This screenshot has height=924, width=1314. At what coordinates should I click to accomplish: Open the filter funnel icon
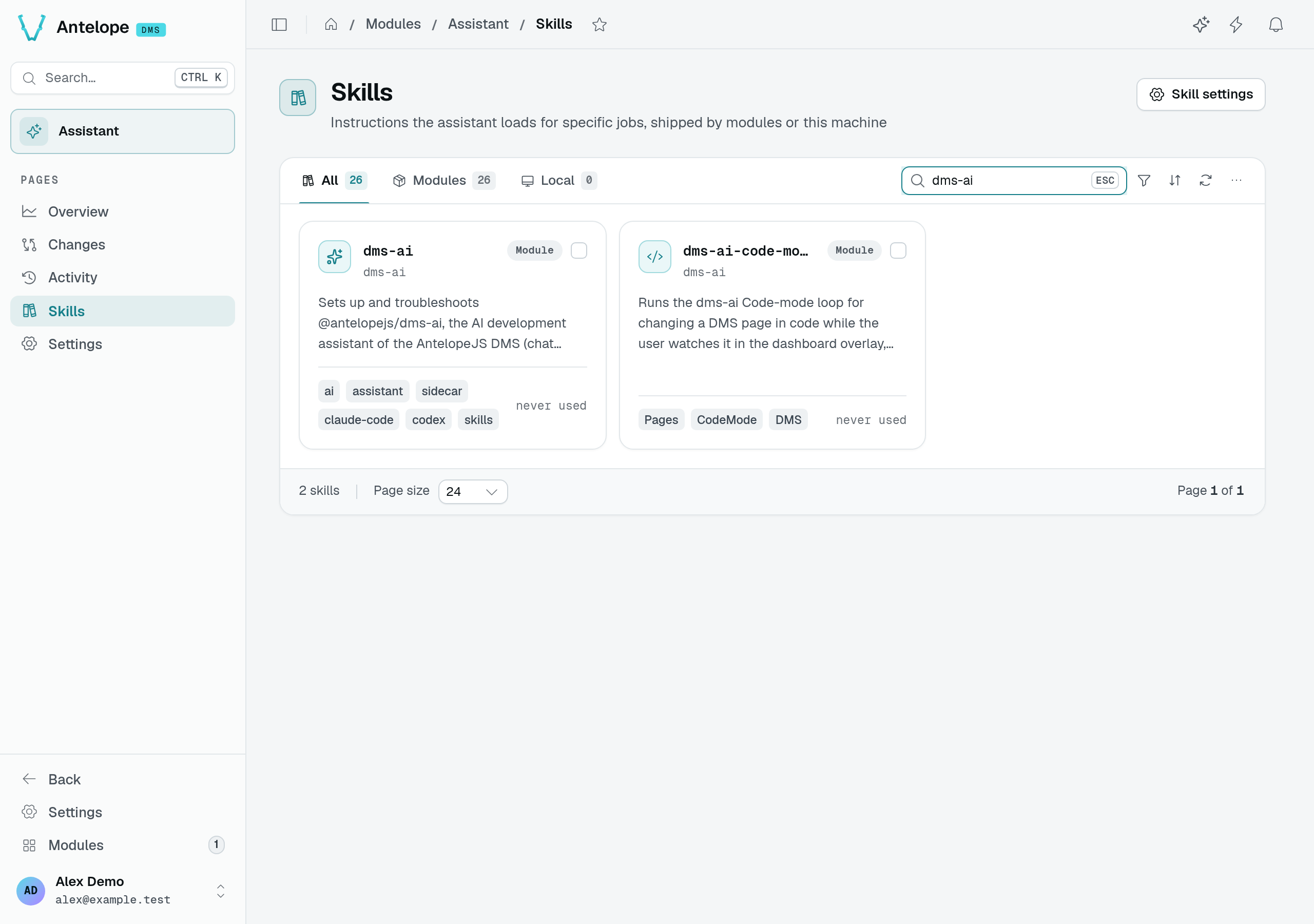click(x=1144, y=180)
